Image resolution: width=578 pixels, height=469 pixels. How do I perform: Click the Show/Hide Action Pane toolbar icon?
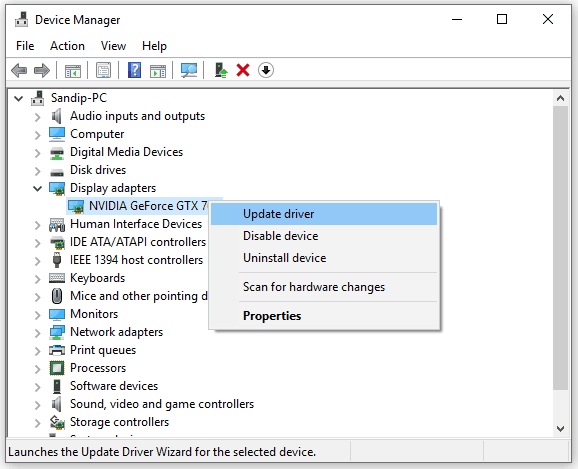pyautogui.click(x=158, y=70)
